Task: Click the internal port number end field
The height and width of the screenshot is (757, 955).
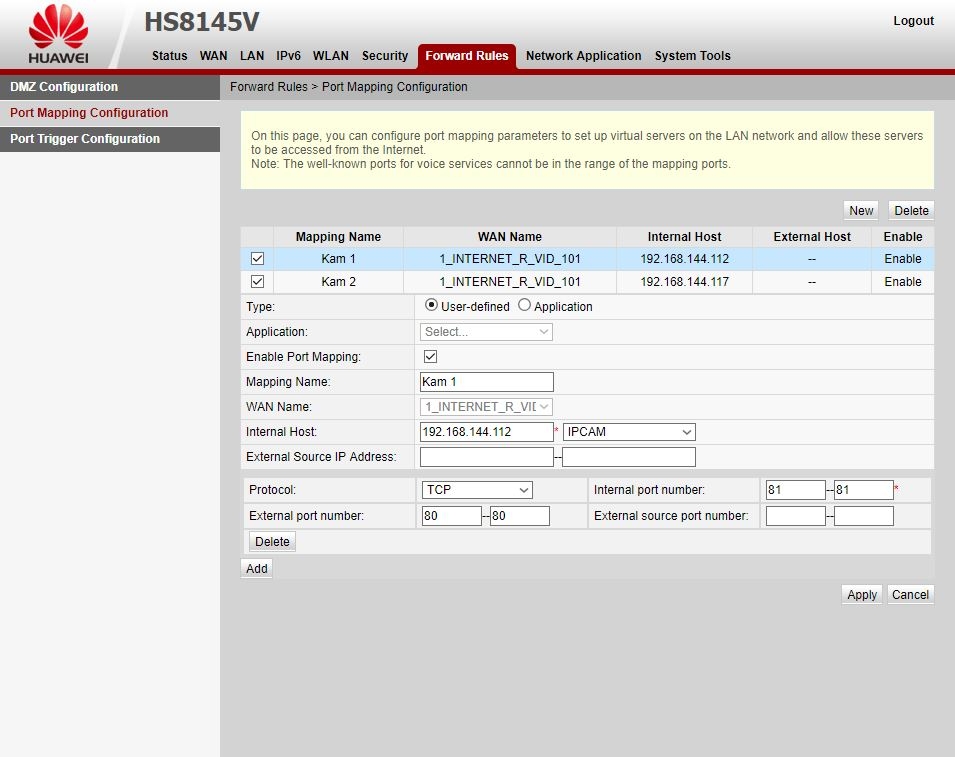Action: click(x=864, y=490)
